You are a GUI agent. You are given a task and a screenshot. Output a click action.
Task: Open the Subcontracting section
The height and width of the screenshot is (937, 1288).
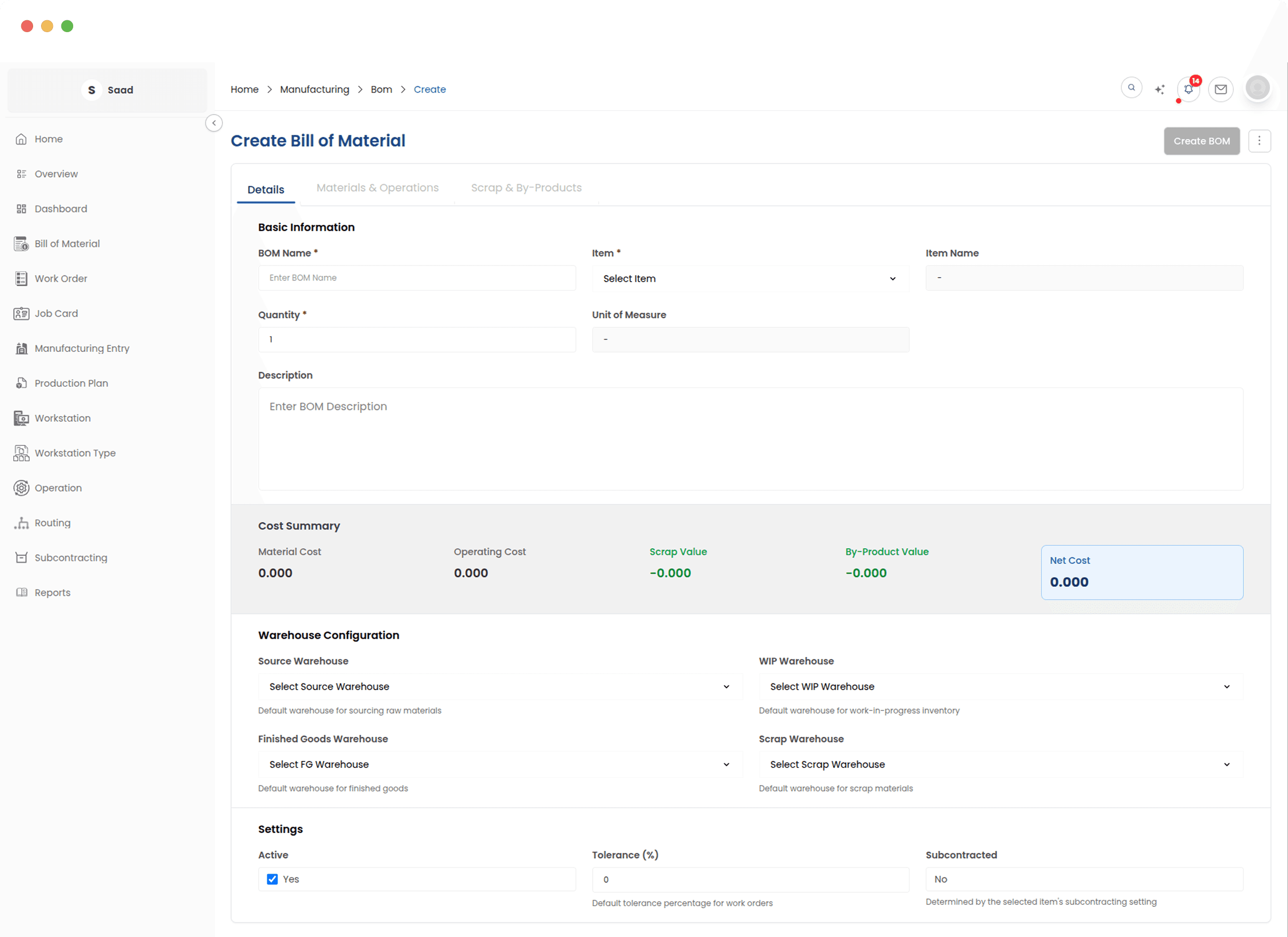70,557
